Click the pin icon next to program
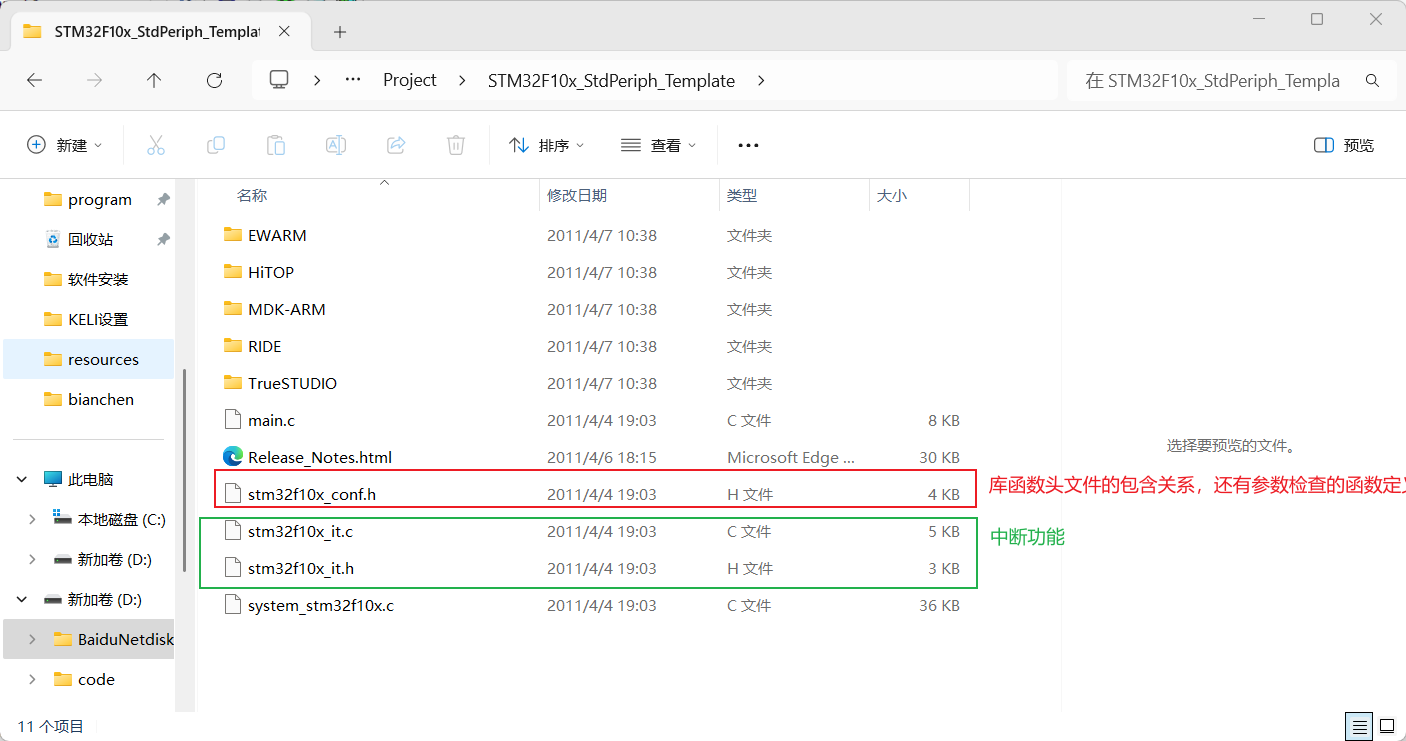 point(163,200)
